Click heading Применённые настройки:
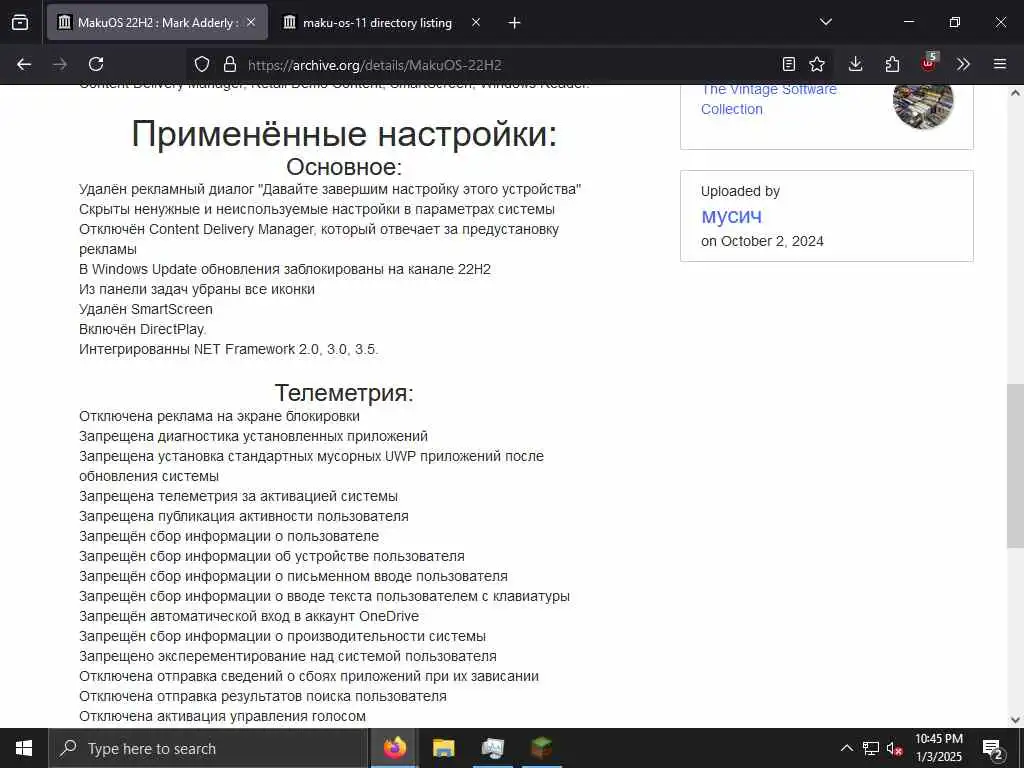Screen dimensions: 1024x768 [344, 135]
